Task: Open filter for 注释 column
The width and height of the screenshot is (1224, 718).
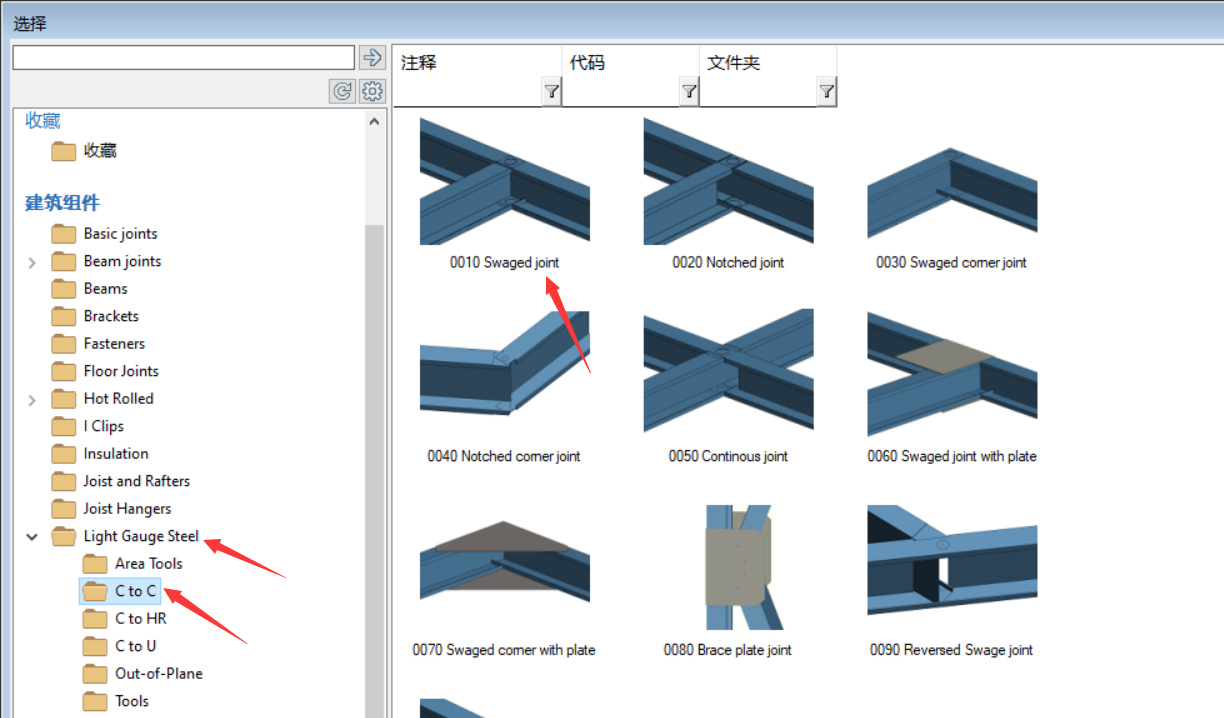Action: pos(551,92)
